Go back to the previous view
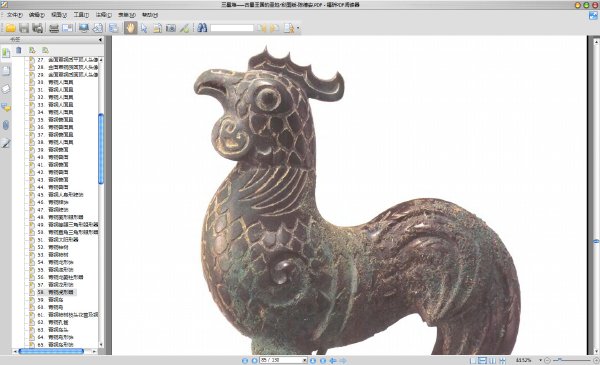The height and width of the screenshot is (365, 600). [333, 360]
